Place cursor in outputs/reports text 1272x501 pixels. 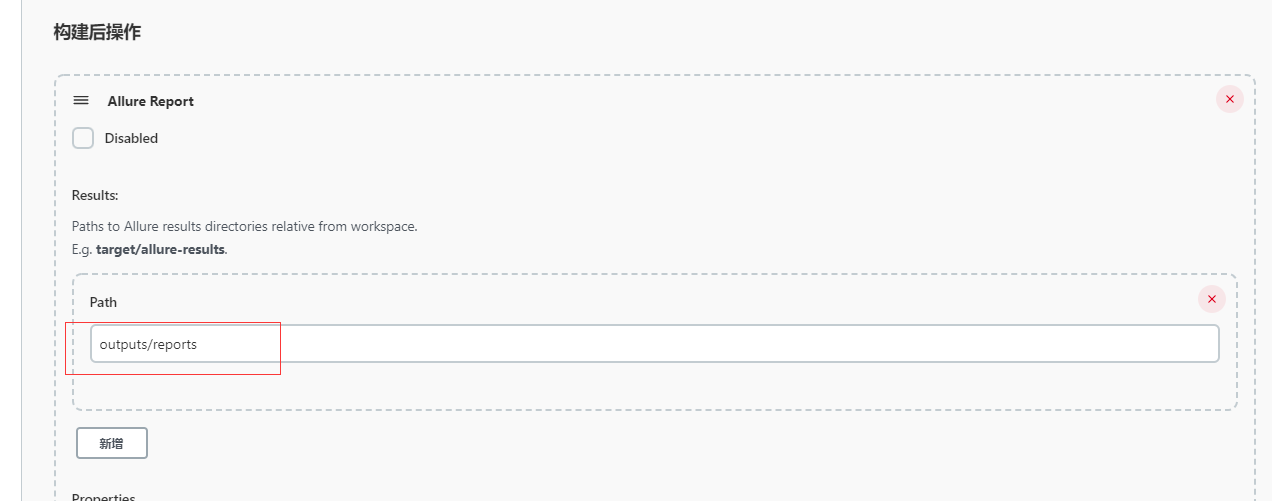tap(148, 344)
